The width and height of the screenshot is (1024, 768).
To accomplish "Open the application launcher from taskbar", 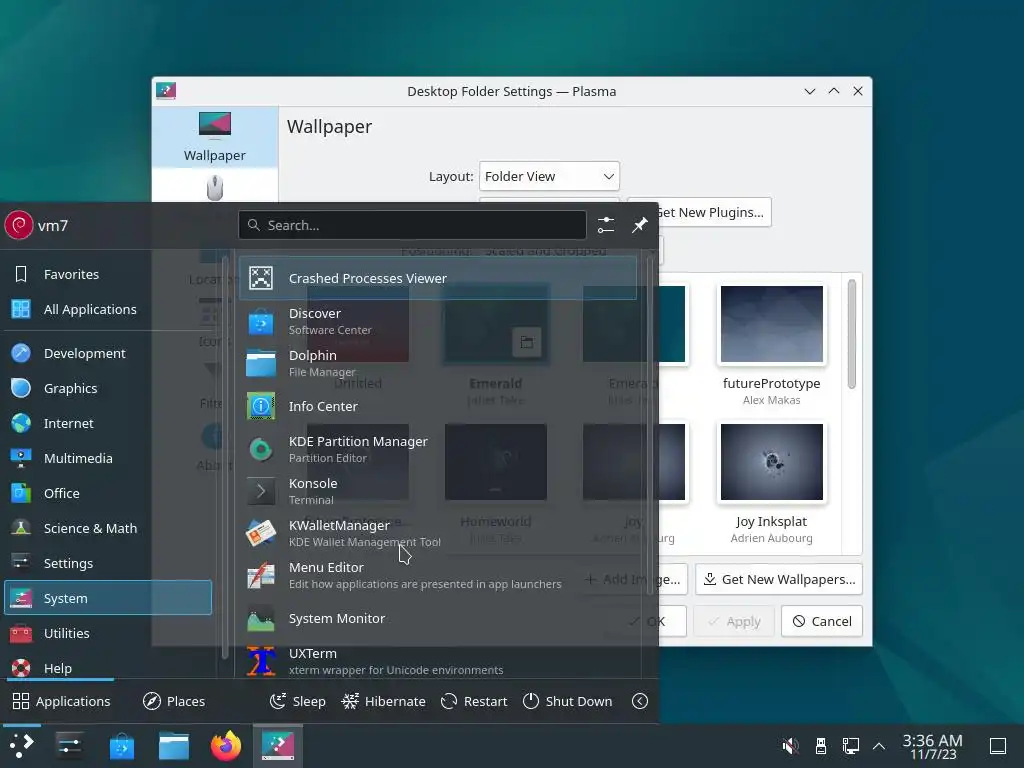I will coord(22,746).
